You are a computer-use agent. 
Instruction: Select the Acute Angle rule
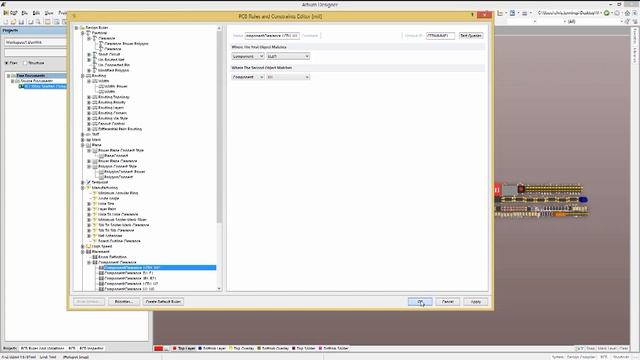point(109,198)
